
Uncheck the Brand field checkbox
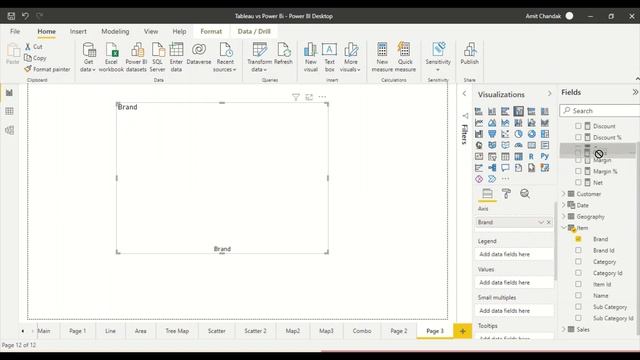[578, 239]
